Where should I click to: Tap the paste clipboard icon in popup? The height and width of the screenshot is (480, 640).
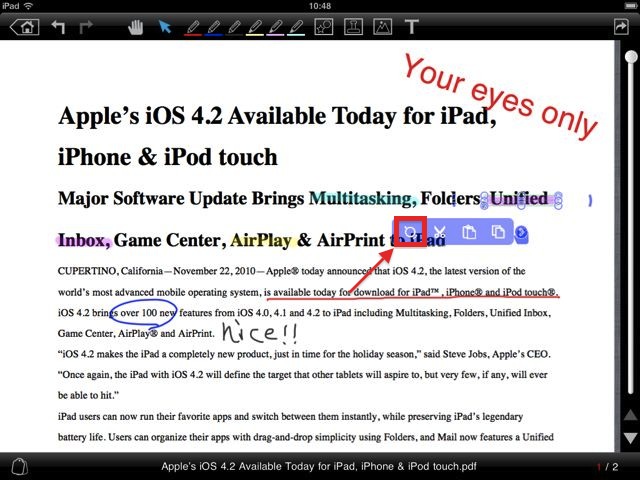(469, 232)
